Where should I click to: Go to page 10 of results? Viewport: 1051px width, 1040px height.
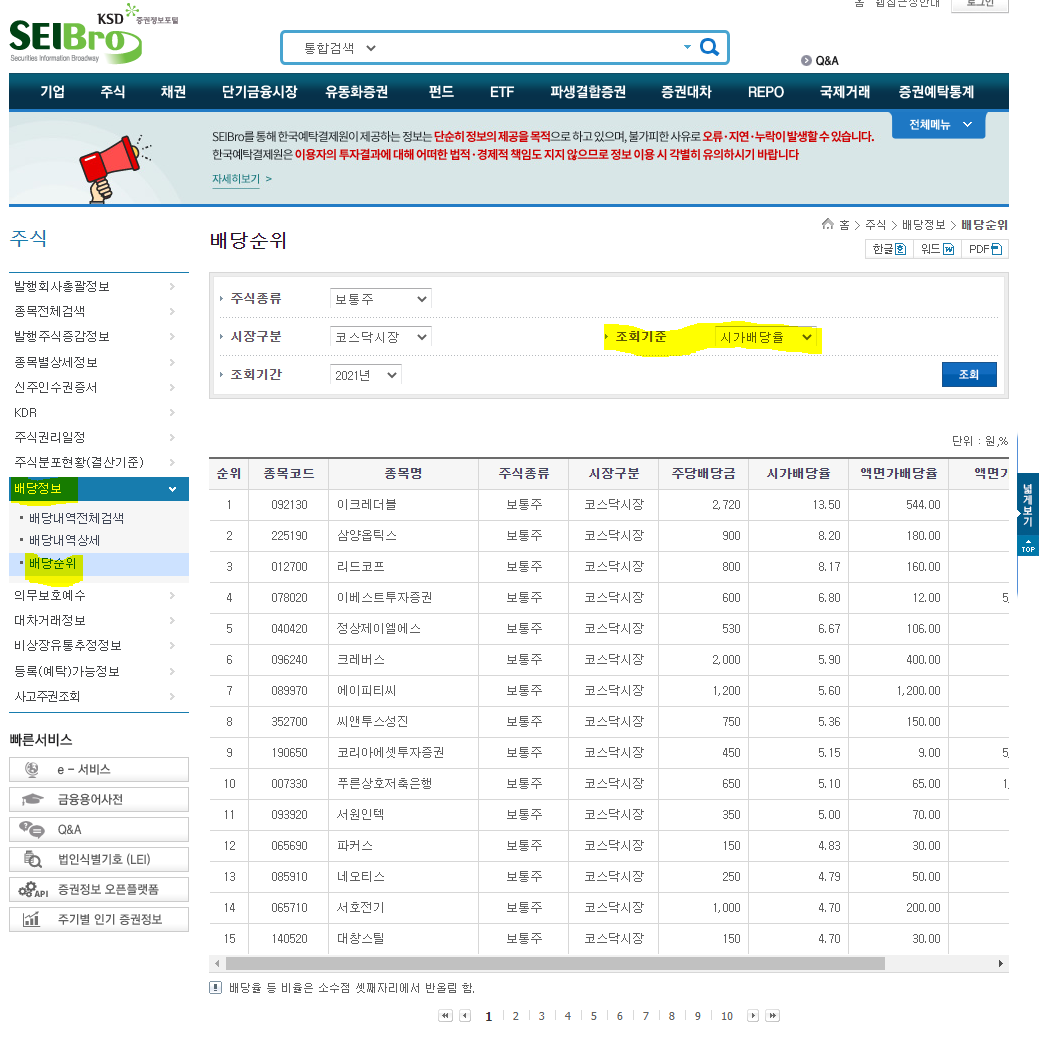(727, 1017)
